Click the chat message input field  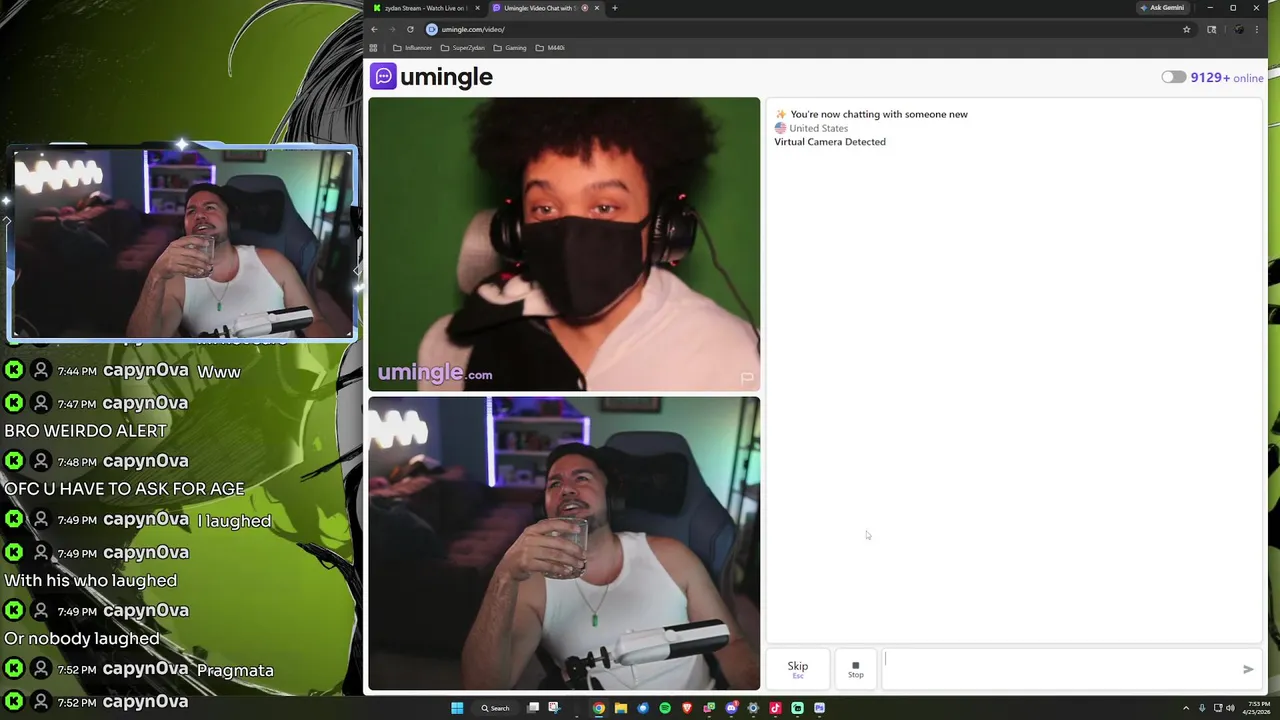pyautogui.click(x=1060, y=669)
